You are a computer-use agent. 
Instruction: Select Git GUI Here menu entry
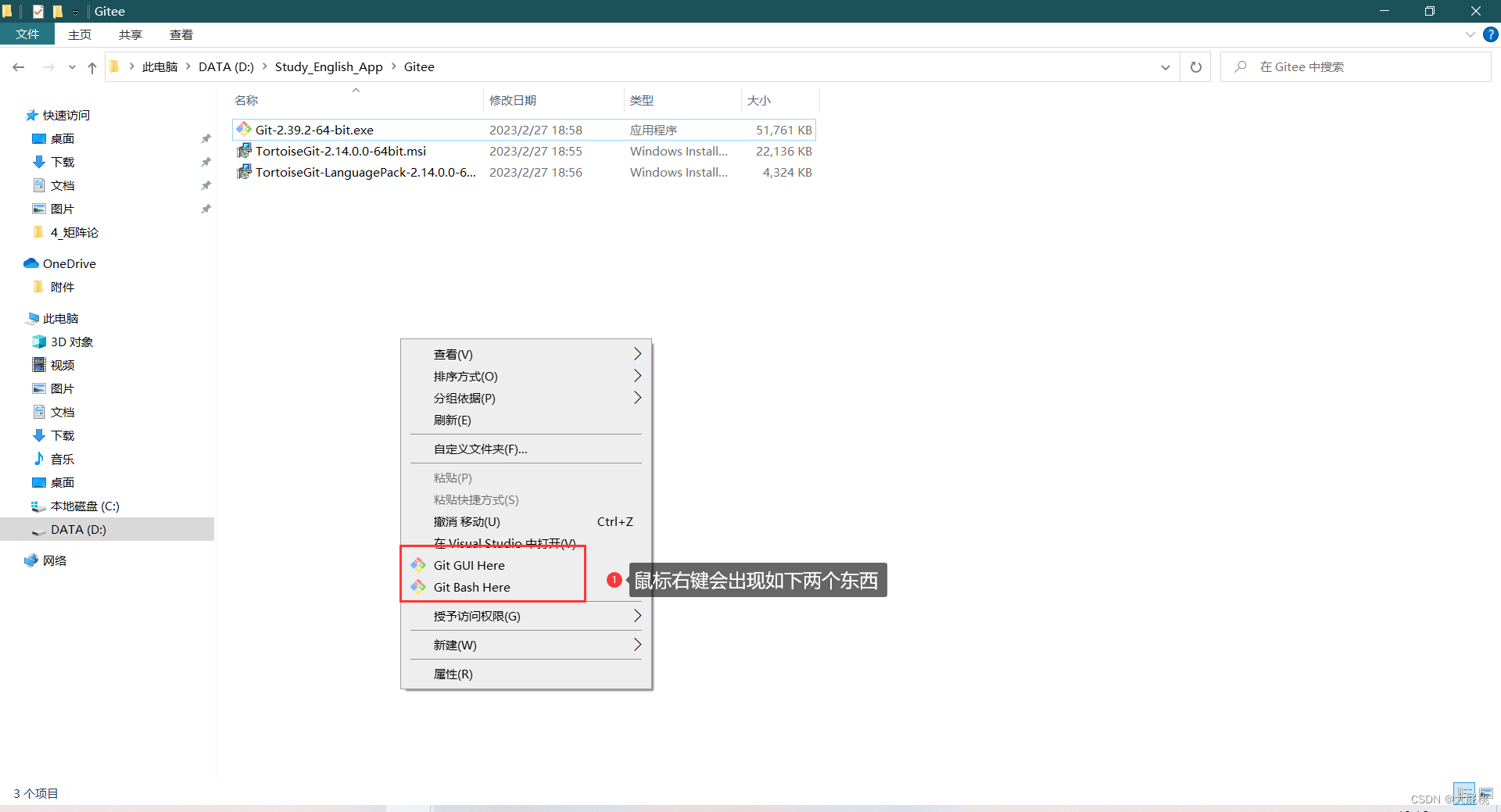[525, 565]
